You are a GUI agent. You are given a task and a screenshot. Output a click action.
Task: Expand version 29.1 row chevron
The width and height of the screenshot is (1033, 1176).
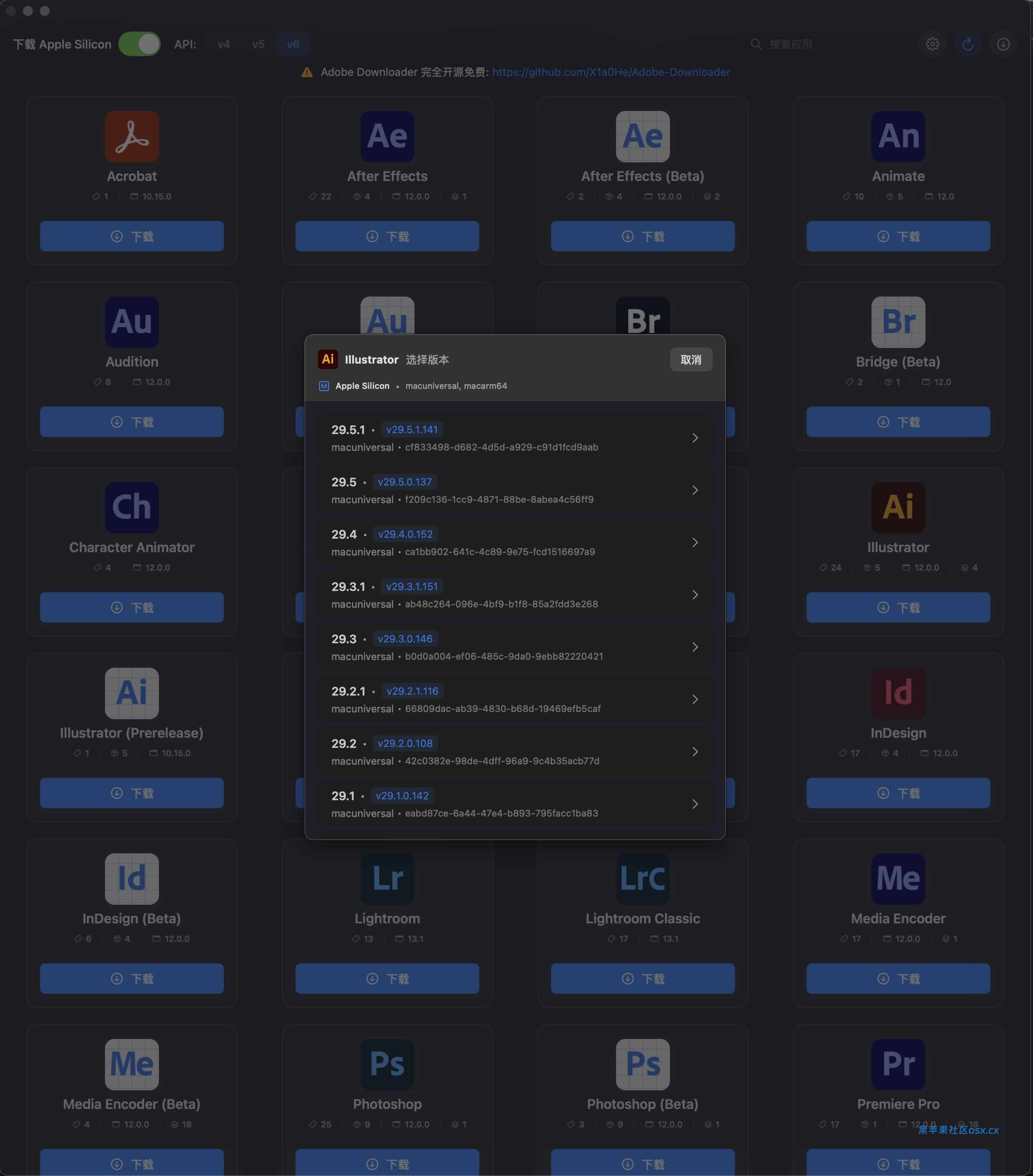(x=695, y=804)
